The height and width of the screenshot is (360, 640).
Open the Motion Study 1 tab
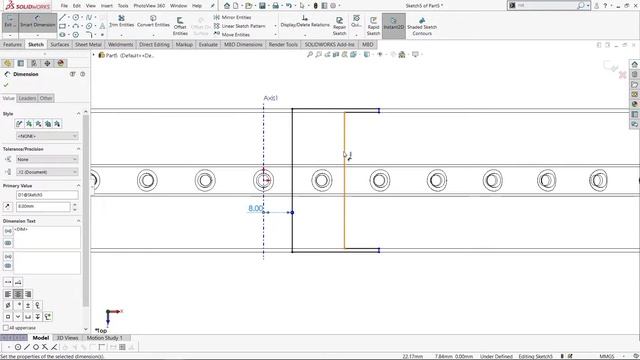[104, 338]
